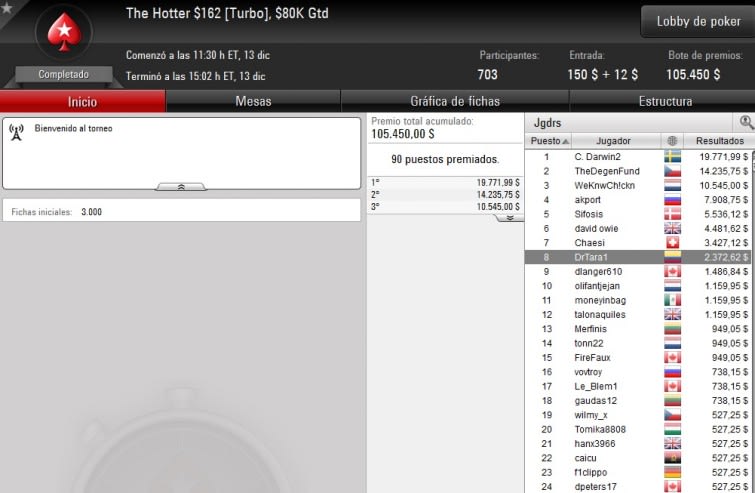The width and height of the screenshot is (755, 493).
Task: Open the Mesas tab
Action: pyautogui.click(x=253, y=101)
